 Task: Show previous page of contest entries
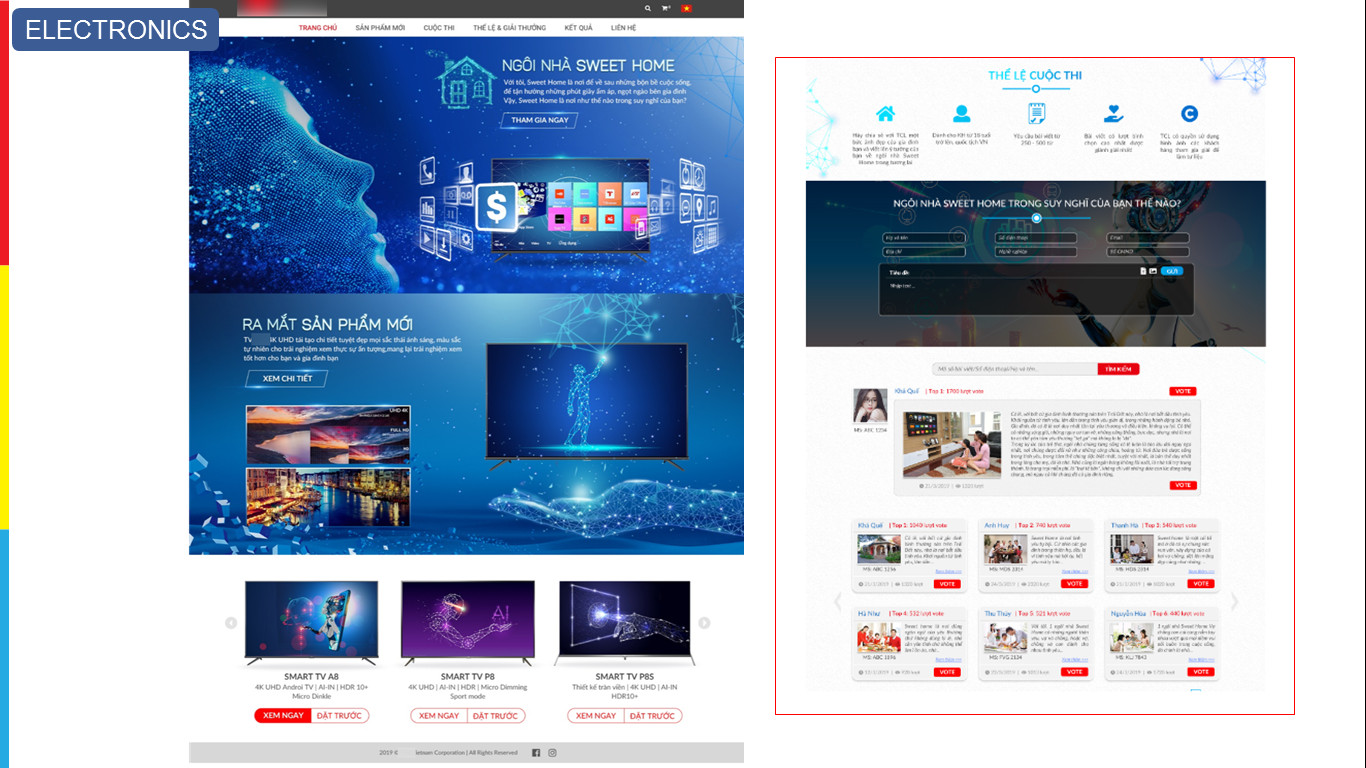(838, 602)
